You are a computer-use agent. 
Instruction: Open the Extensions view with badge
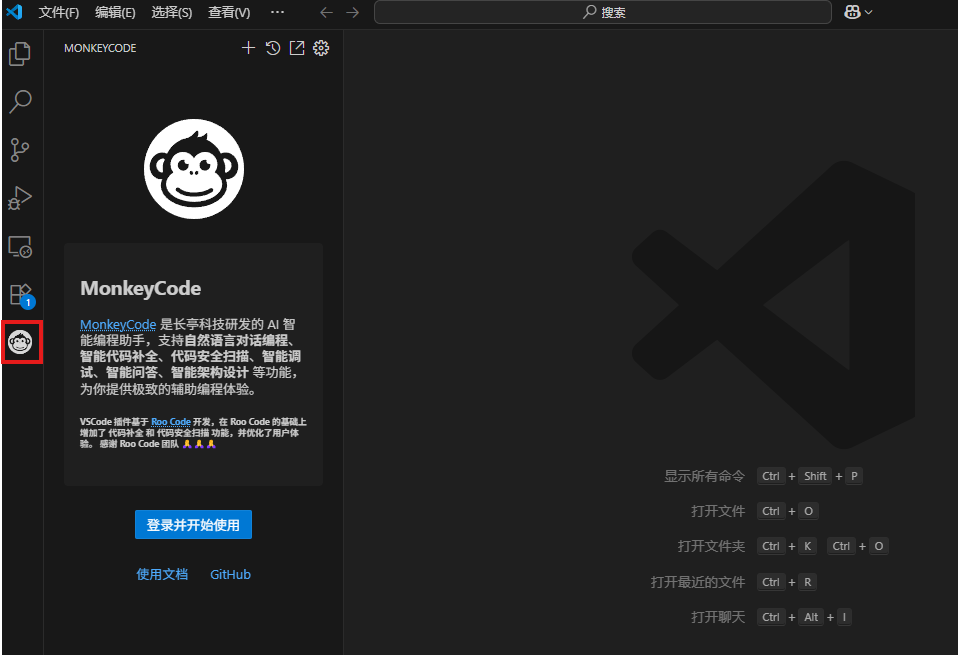(22, 295)
